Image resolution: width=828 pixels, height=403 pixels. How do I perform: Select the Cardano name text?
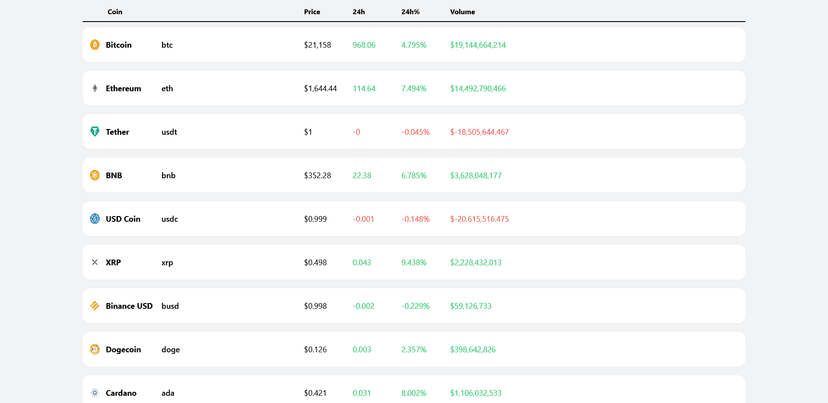[121, 392]
